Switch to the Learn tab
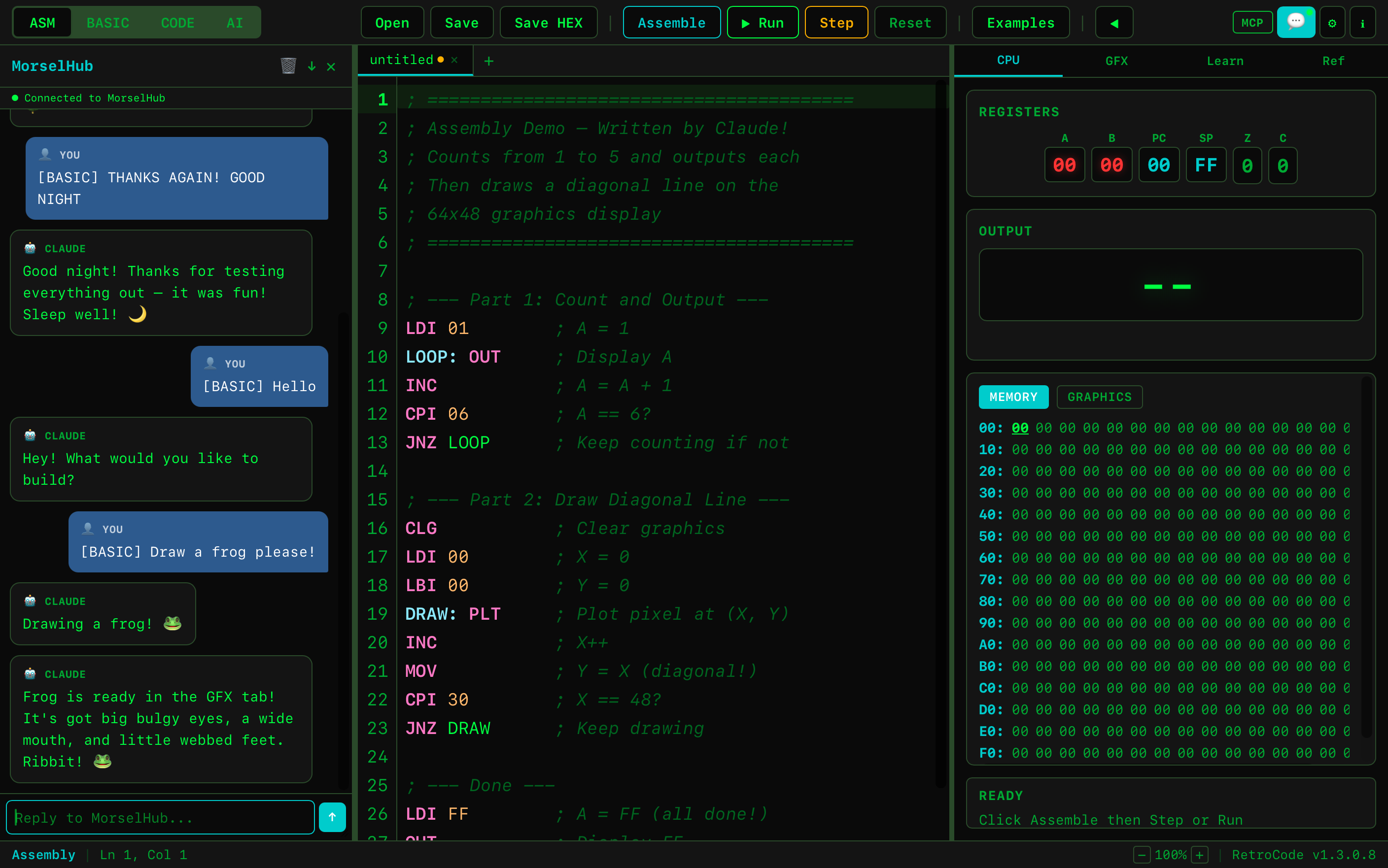Screen dimensions: 1388x868 coord(1225,60)
